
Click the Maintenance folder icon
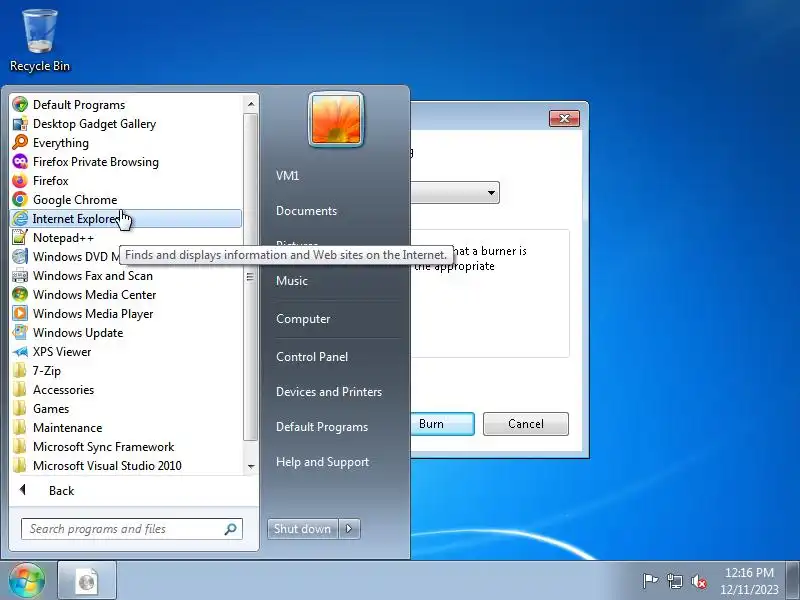[x=20, y=428]
